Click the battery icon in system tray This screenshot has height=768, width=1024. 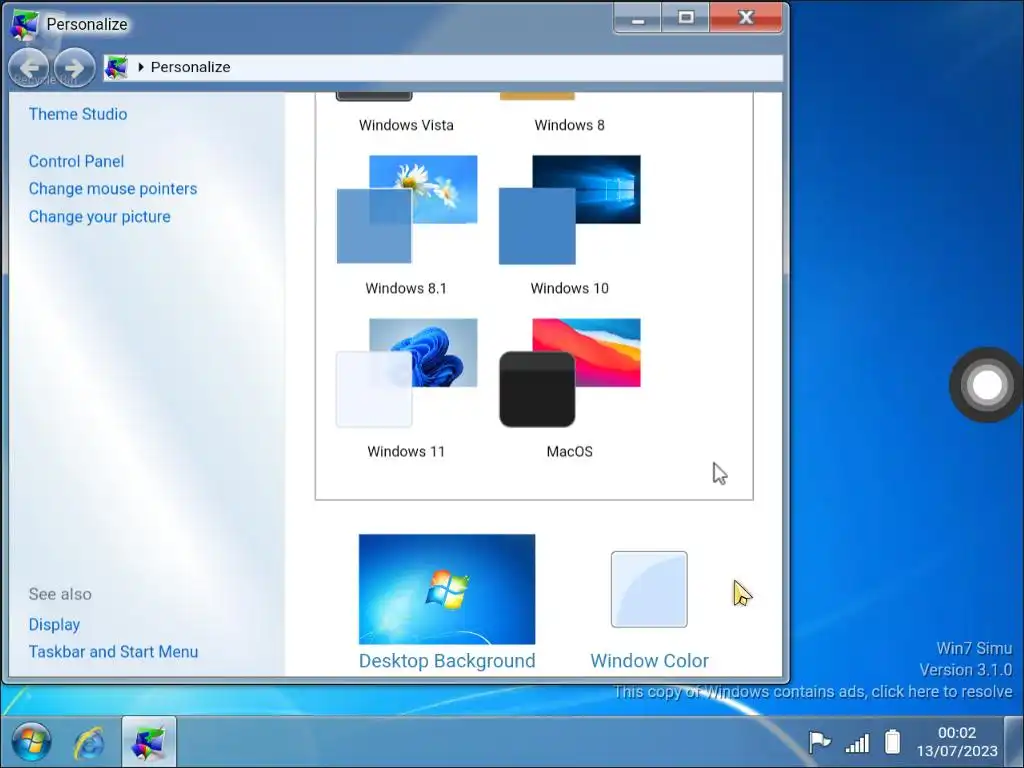click(892, 742)
